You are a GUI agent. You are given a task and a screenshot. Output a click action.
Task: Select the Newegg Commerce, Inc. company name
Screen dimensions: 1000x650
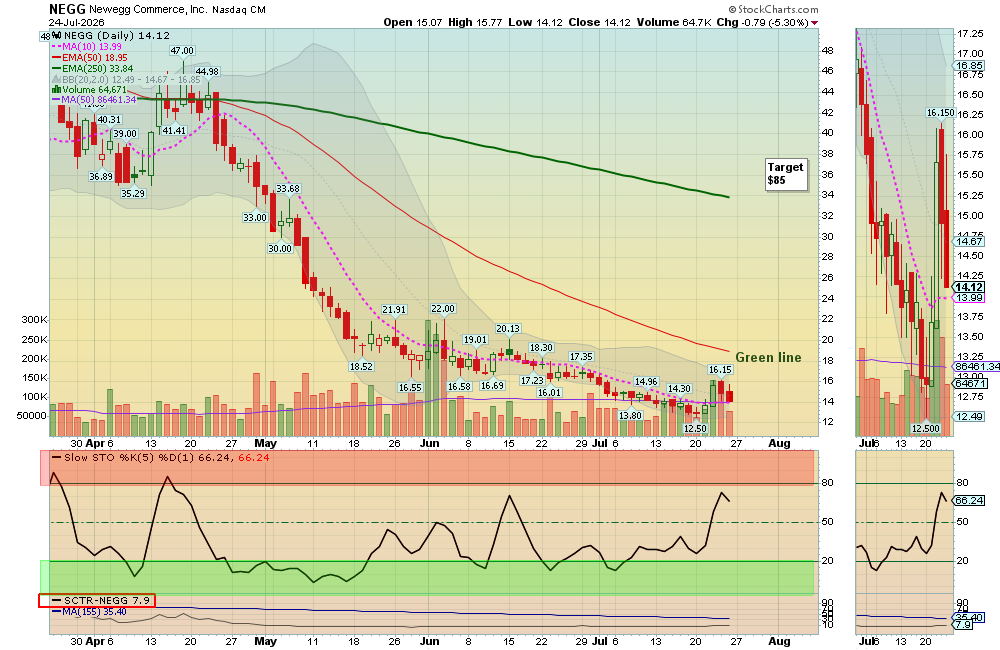148,10
